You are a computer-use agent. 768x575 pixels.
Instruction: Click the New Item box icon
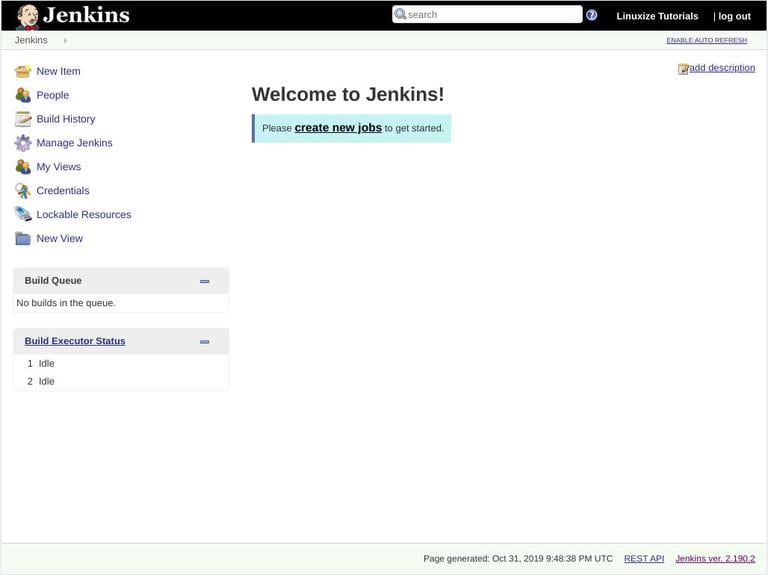(x=23, y=71)
